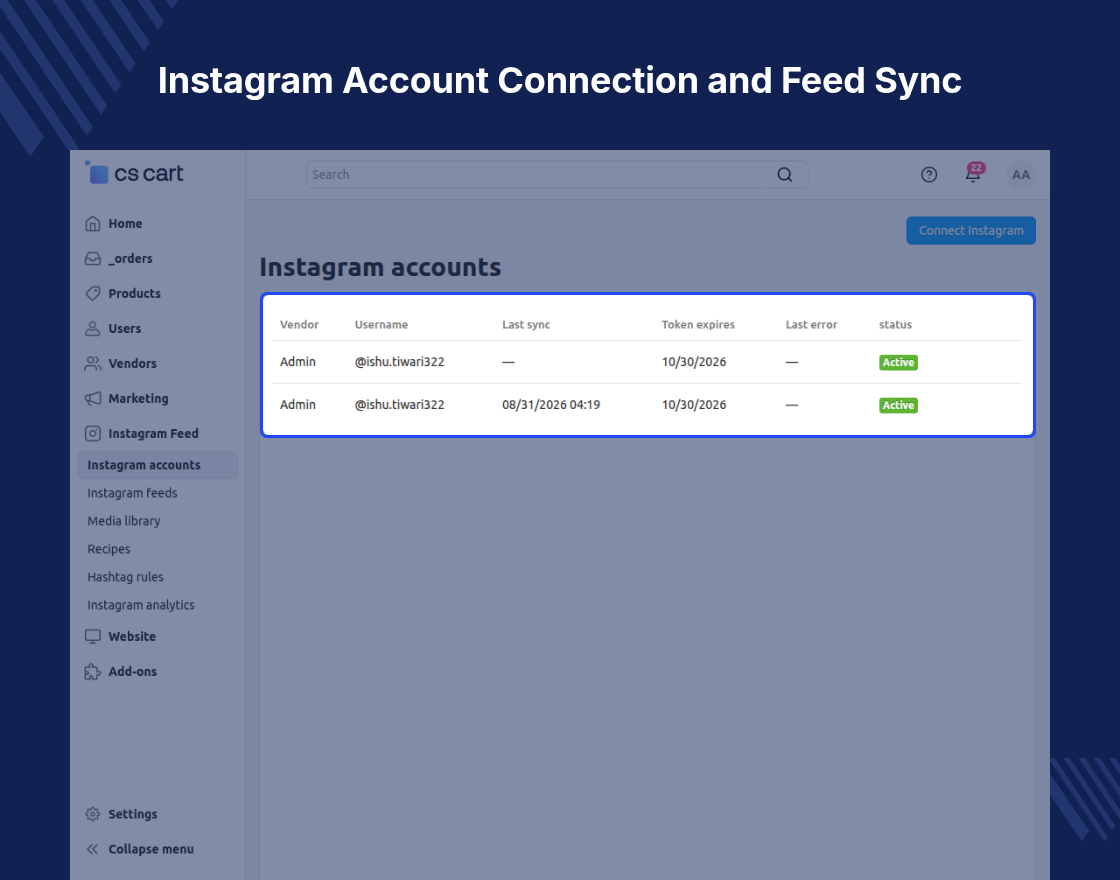The height and width of the screenshot is (880, 1120).
Task: Click the Users person icon
Action: tap(93, 329)
